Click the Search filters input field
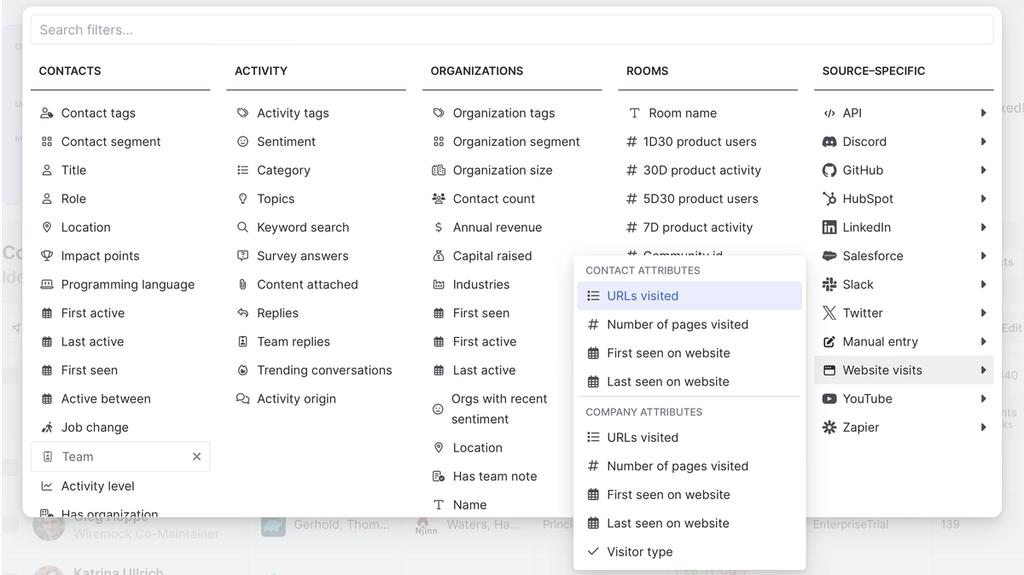The height and width of the screenshot is (575, 1024). (x=512, y=30)
